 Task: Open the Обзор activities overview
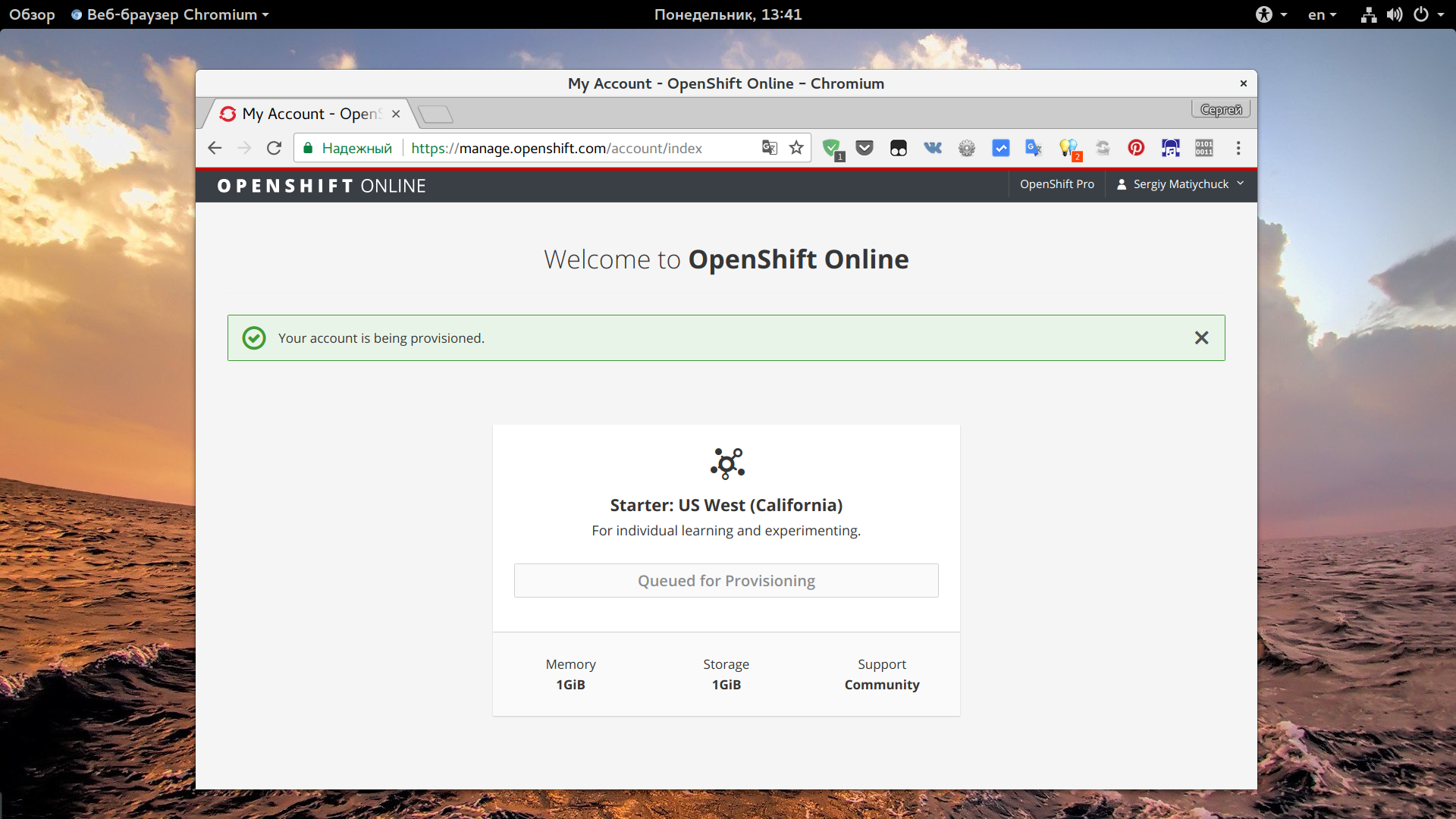(x=32, y=14)
